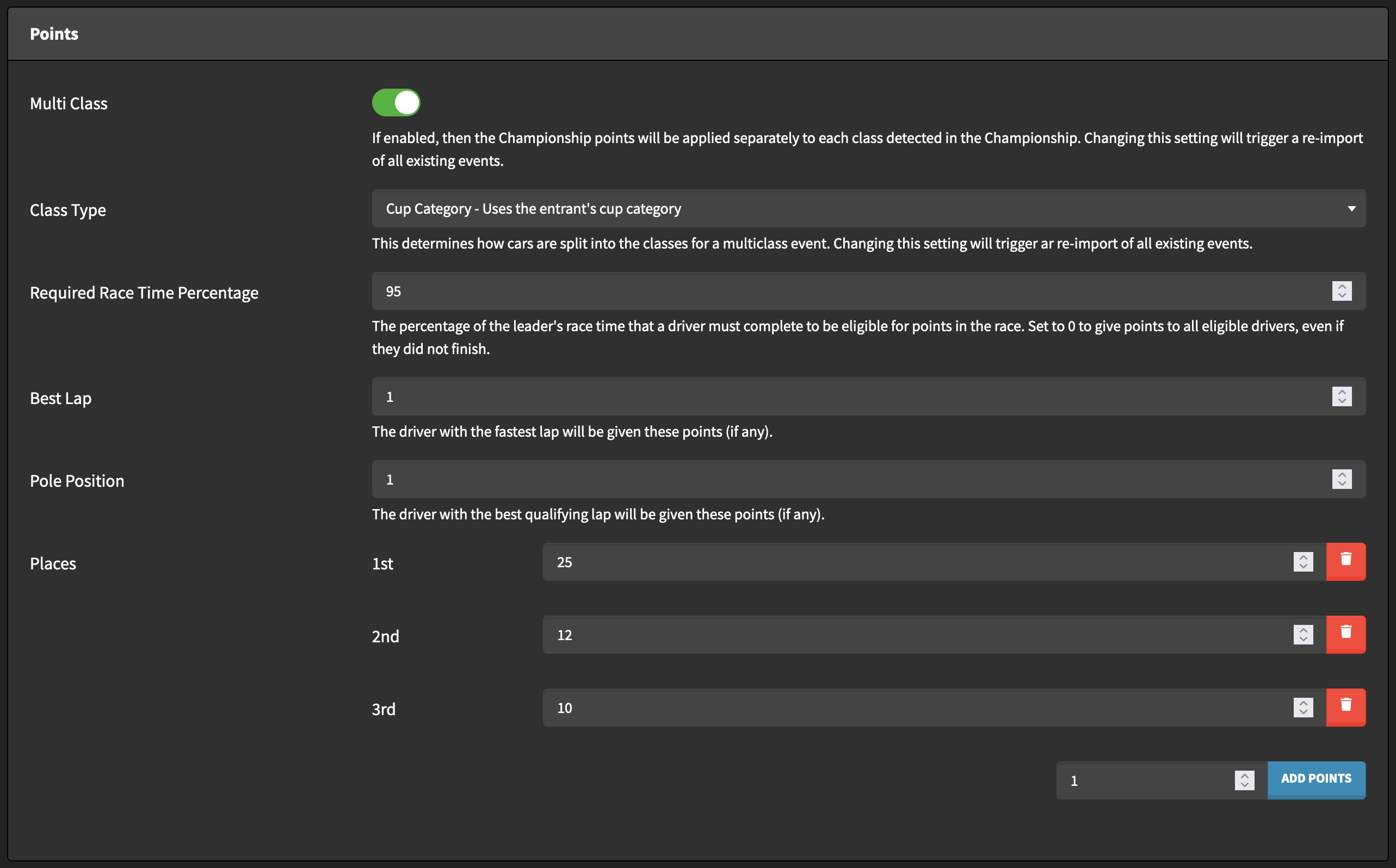Open the Class Type dropdown
Image resolution: width=1396 pixels, height=868 pixels.
tap(861, 208)
